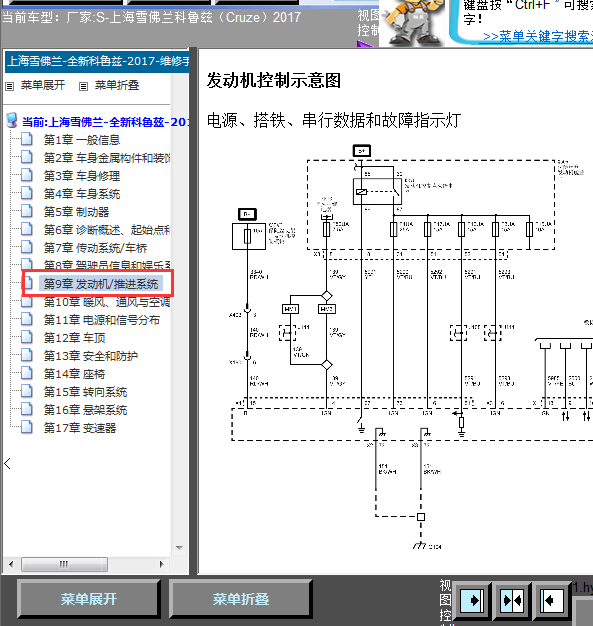Click the root node 当前:上海雪佛兰-全新科鲁兹
593x626 pixels.
[x=105, y=122]
